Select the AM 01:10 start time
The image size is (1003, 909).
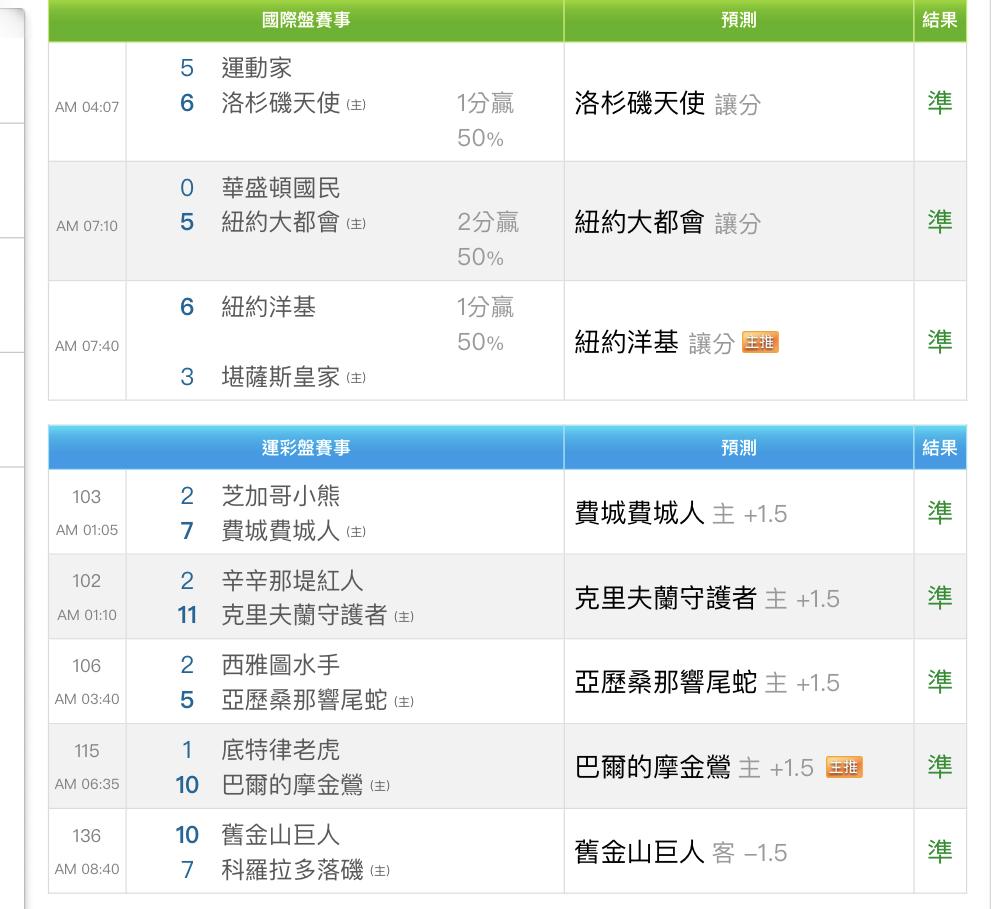pos(87,615)
